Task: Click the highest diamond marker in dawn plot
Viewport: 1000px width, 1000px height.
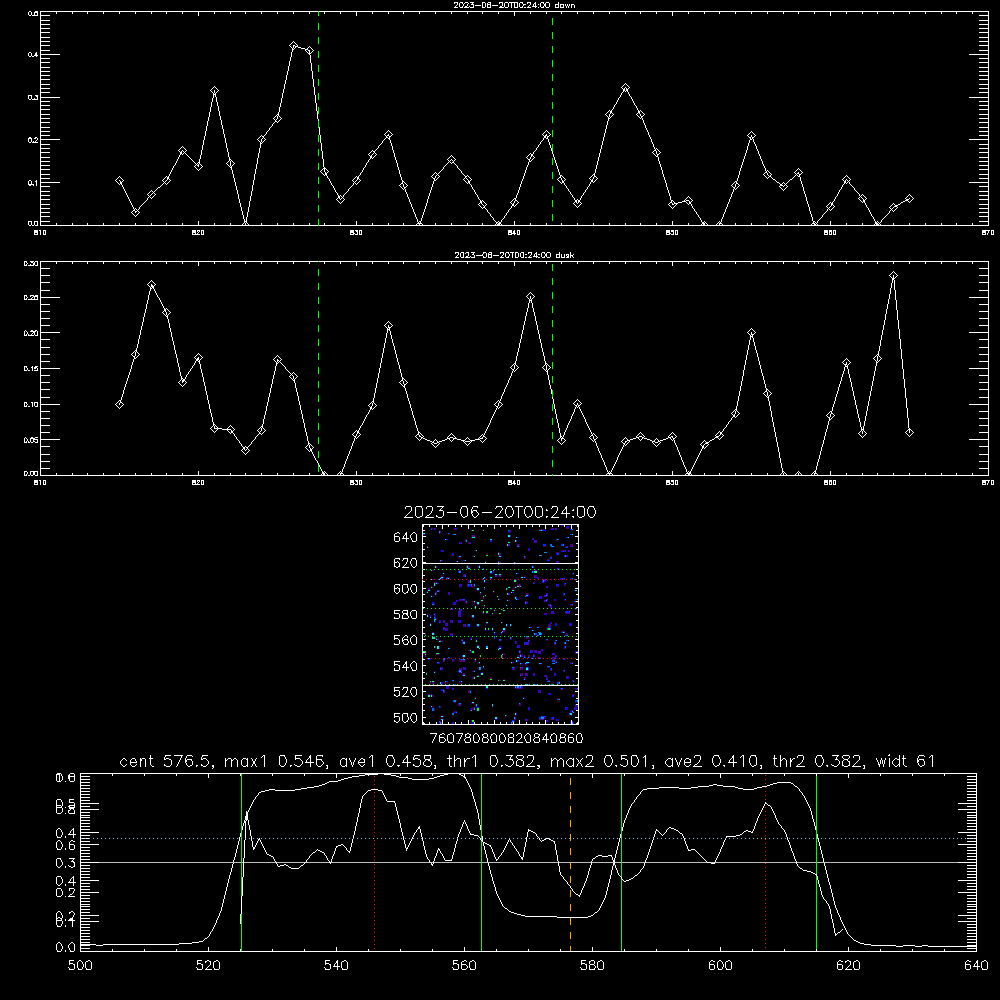Action: coord(293,46)
